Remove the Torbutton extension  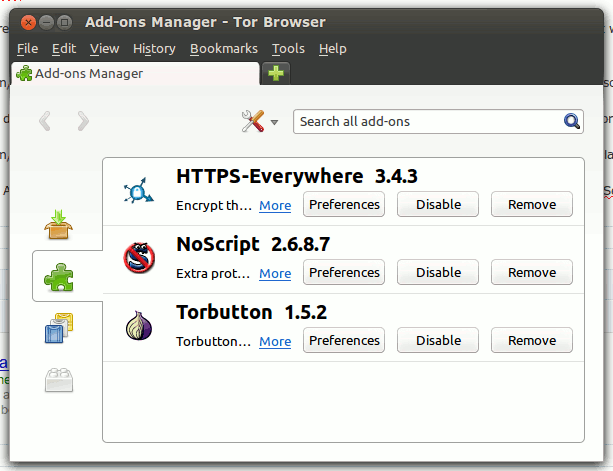point(532,340)
